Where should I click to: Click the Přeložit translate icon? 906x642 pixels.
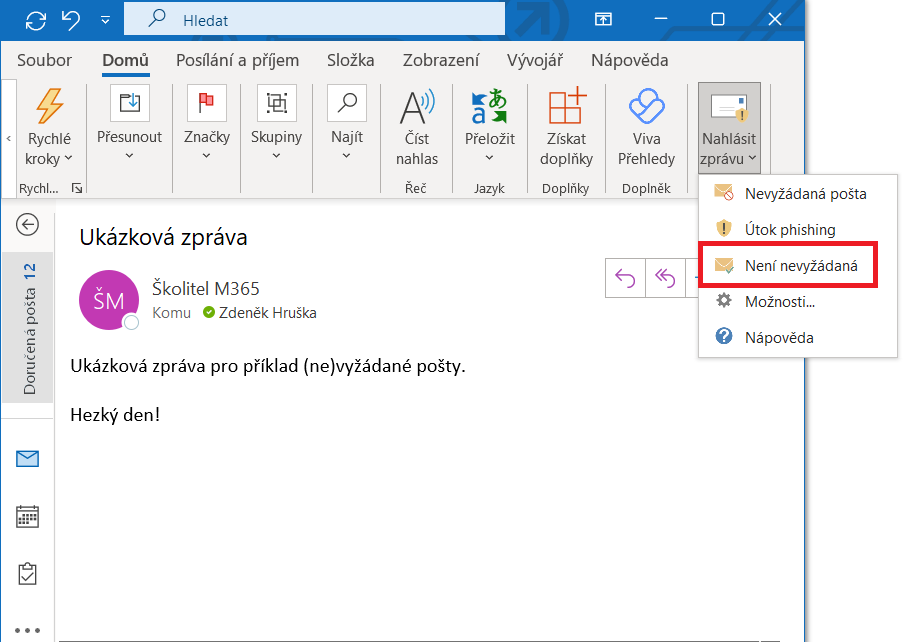tap(489, 106)
